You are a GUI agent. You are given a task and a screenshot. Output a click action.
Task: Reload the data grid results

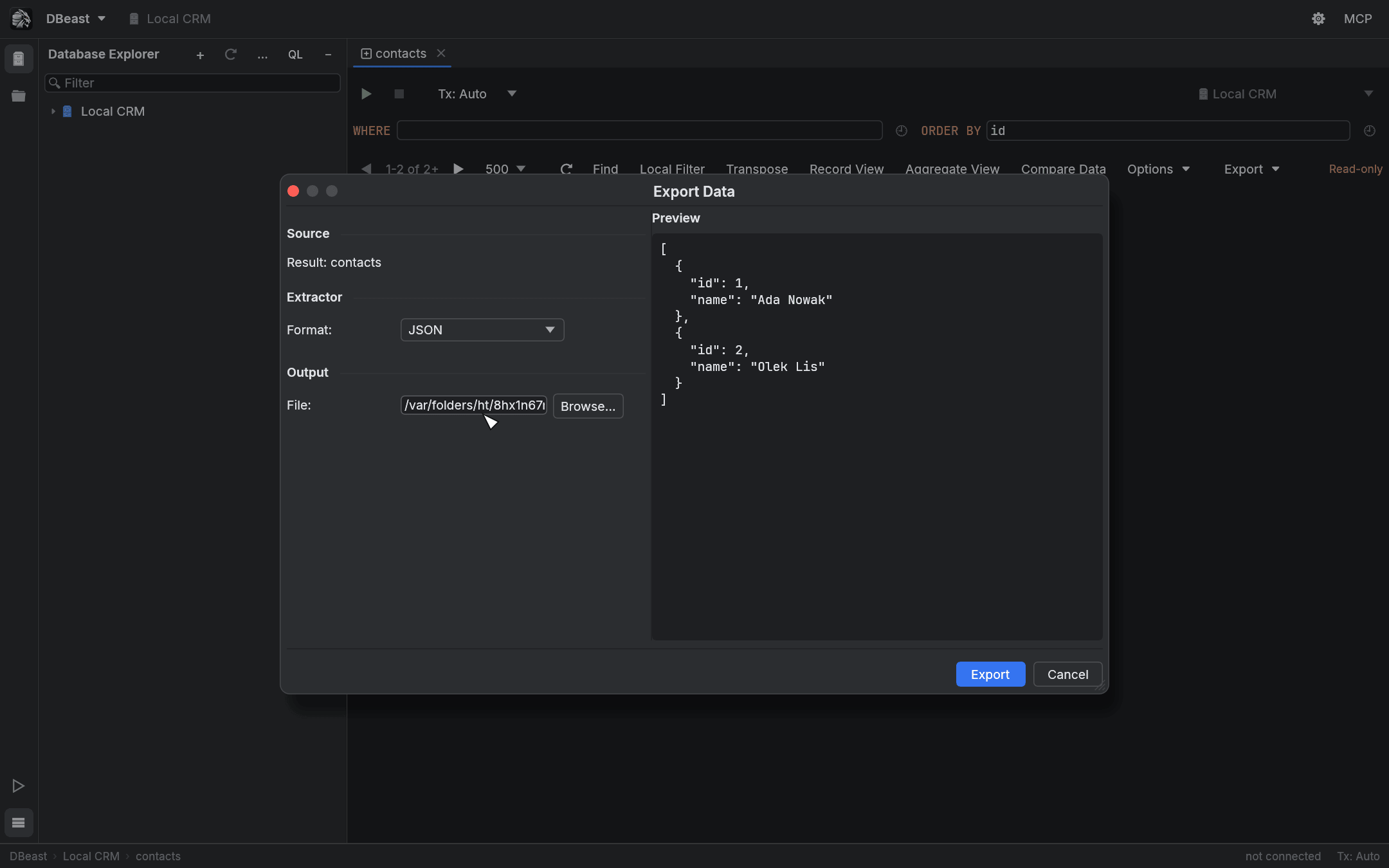click(x=566, y=169)
